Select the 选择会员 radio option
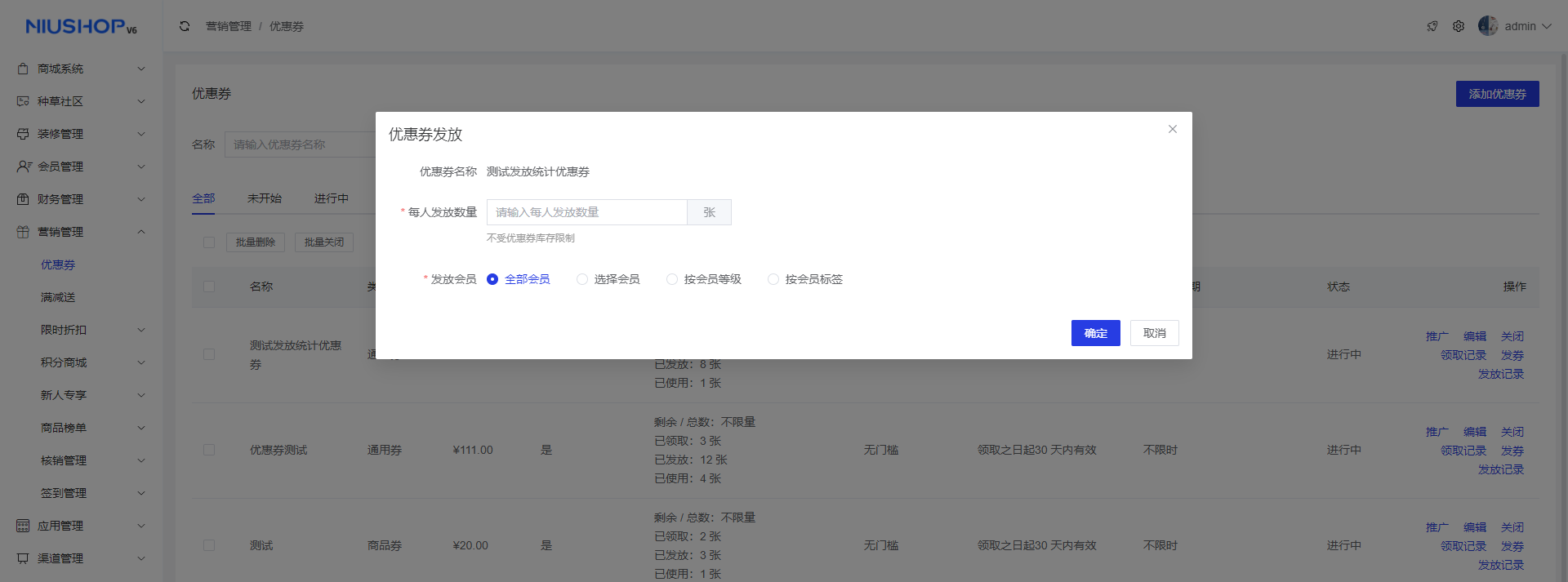 (x=582, y=279)
